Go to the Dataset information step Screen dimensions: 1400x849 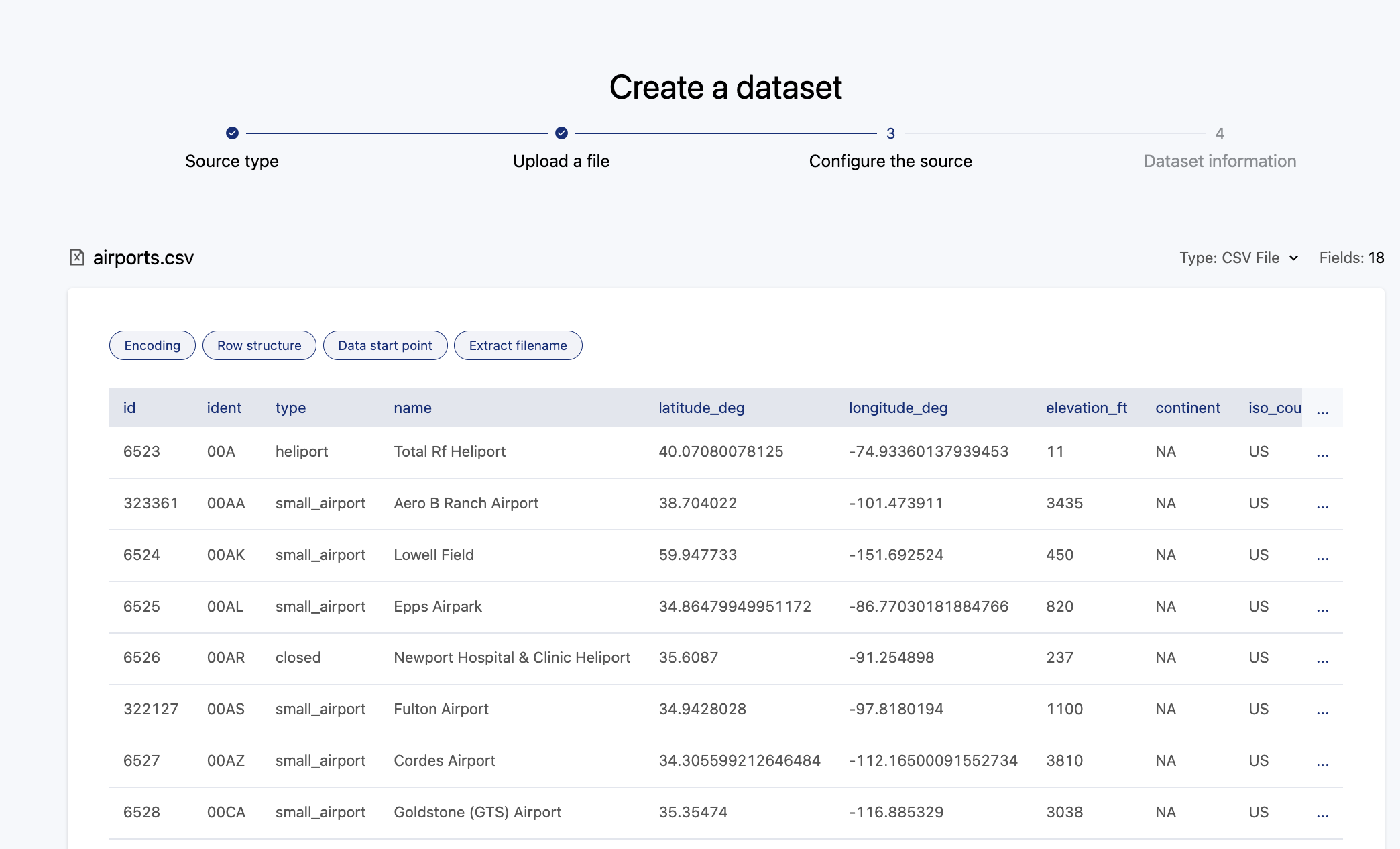click(1219, 161)
